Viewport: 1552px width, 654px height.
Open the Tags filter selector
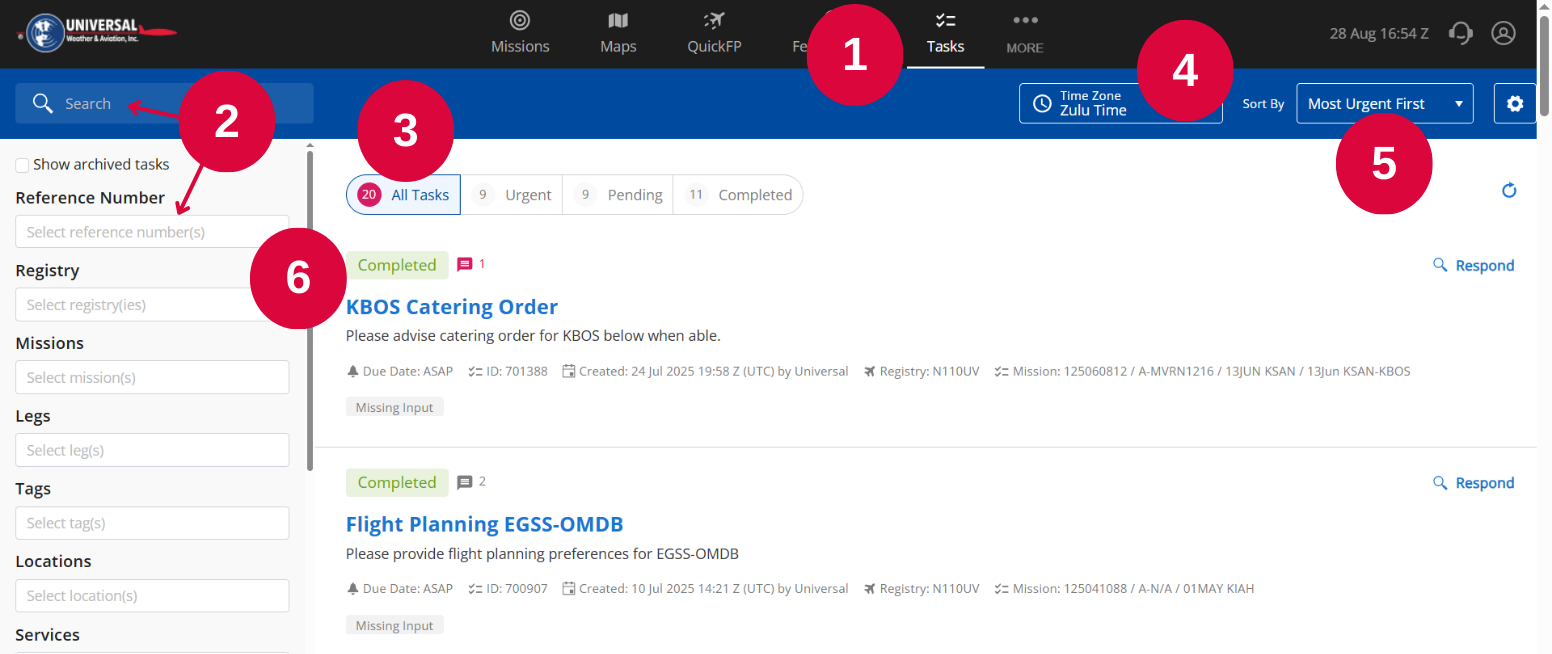click(152, 523)
